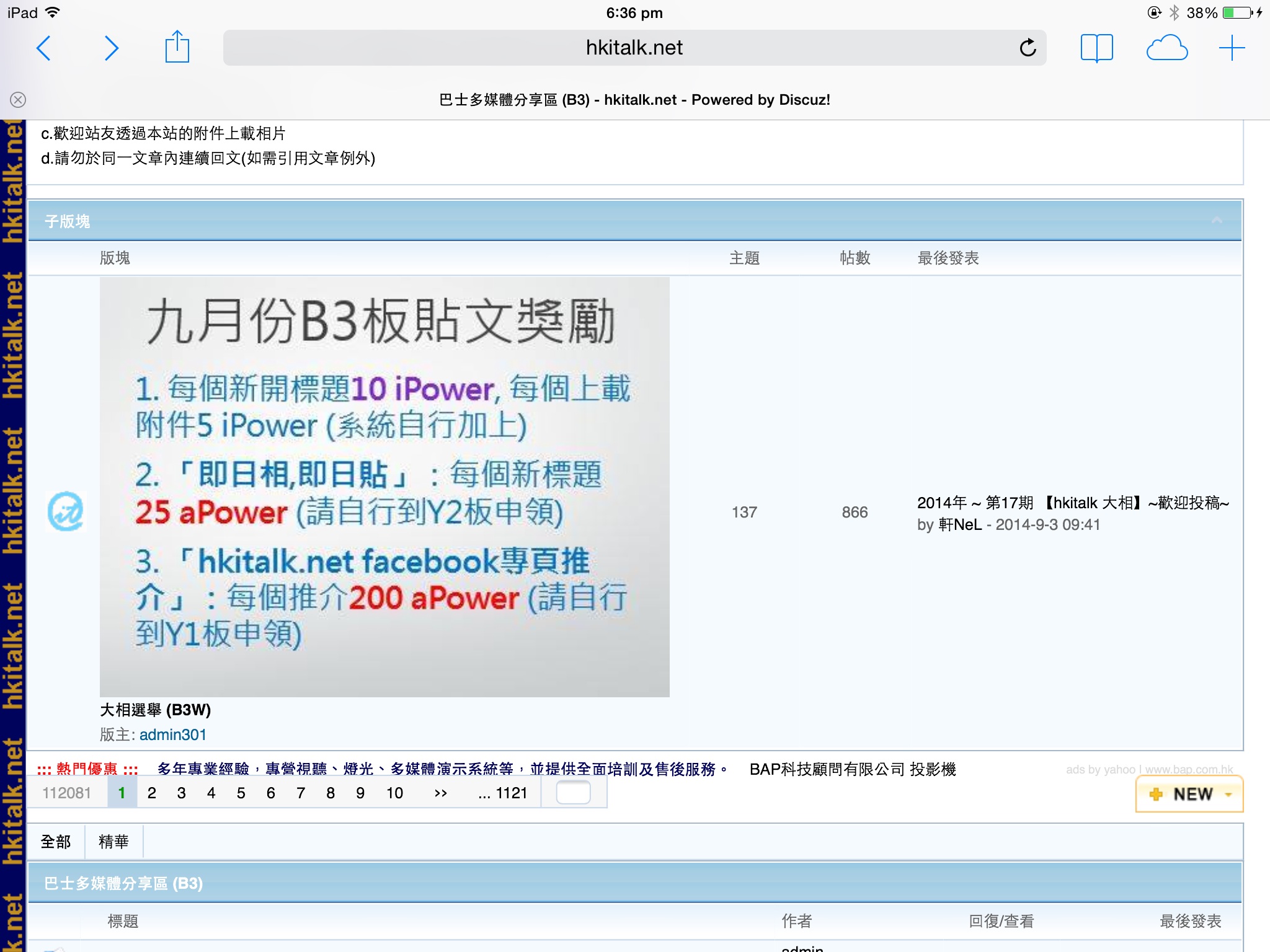Viewport: 1270px width, 952px height.
Task: Jump to last page 1121
Action: (x=503, y=793)
